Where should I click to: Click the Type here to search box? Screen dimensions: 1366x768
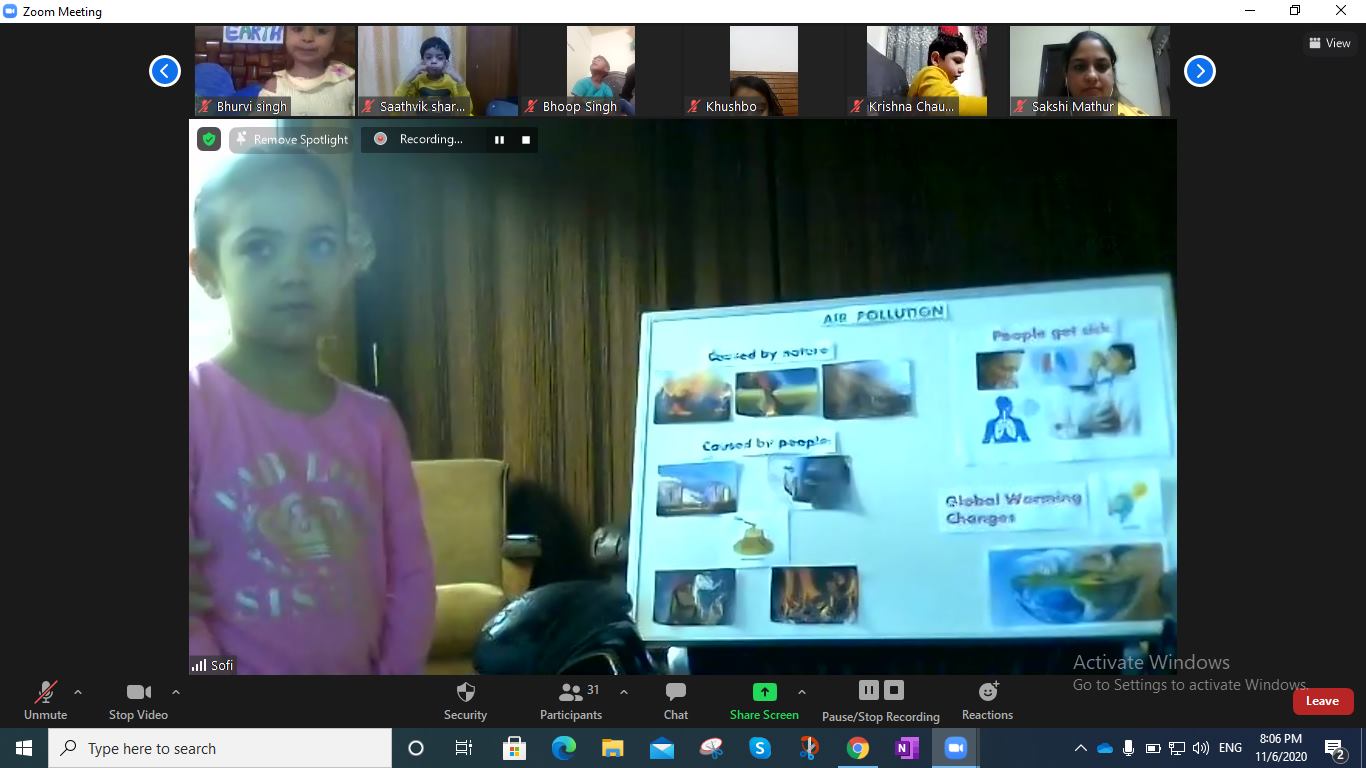tap(220, 748)
